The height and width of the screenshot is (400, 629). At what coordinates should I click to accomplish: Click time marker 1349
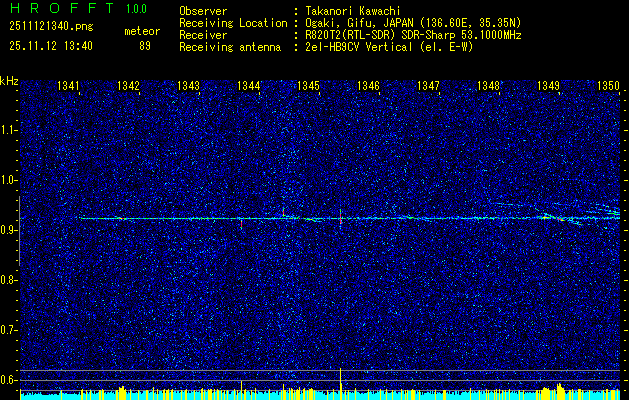click(x=548, y=85)
